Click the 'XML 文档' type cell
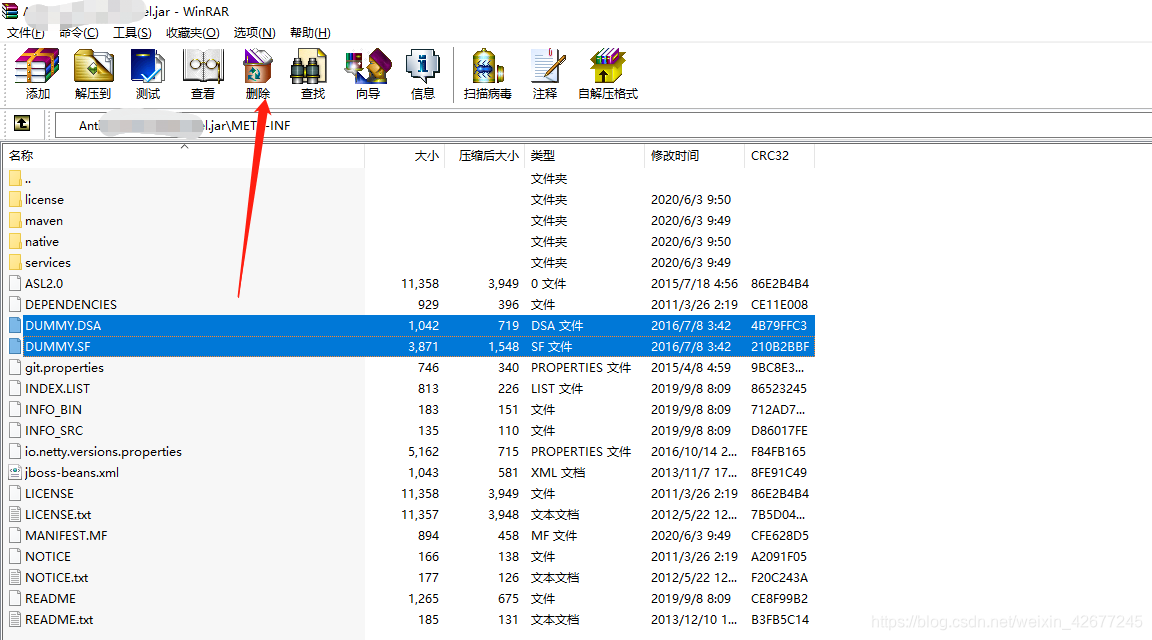This screenshot has height=640, width=1152. pos(558,472)
